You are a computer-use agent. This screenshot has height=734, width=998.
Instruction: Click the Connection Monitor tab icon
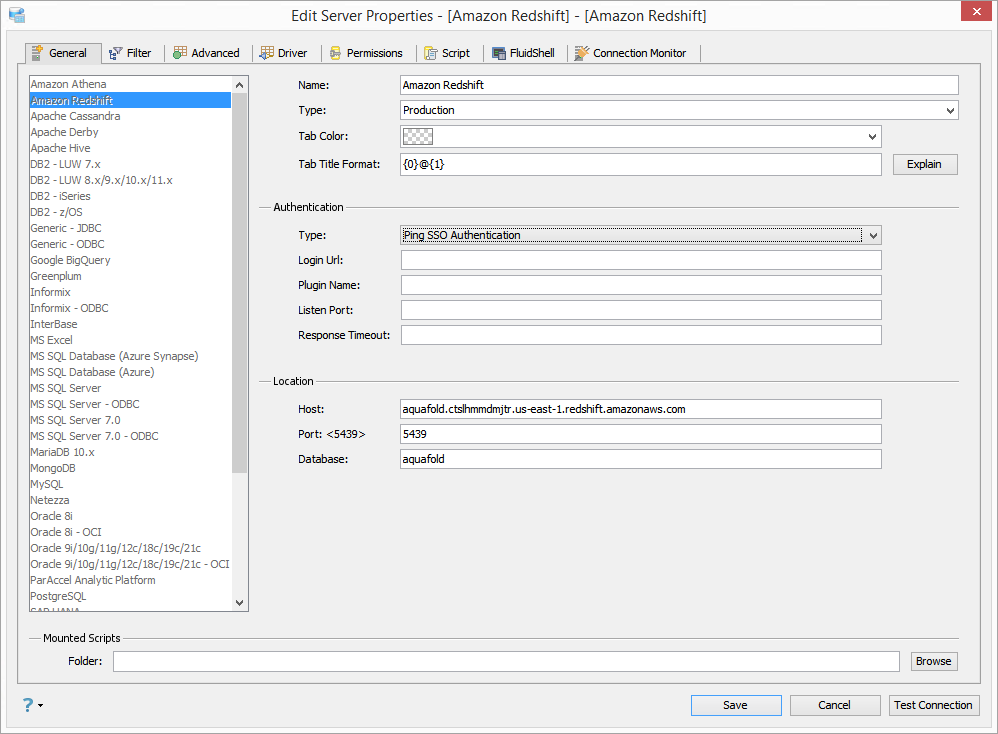coord(582,53)
